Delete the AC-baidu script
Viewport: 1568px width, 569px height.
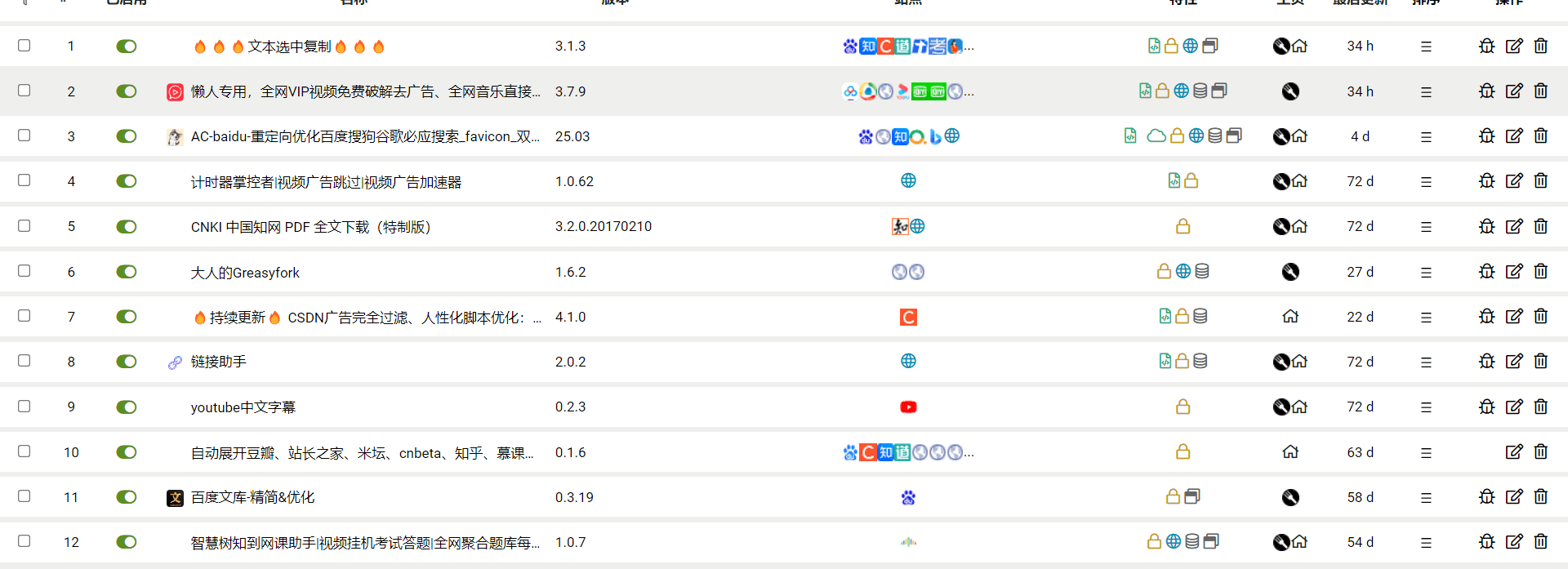click(1540, 136)
